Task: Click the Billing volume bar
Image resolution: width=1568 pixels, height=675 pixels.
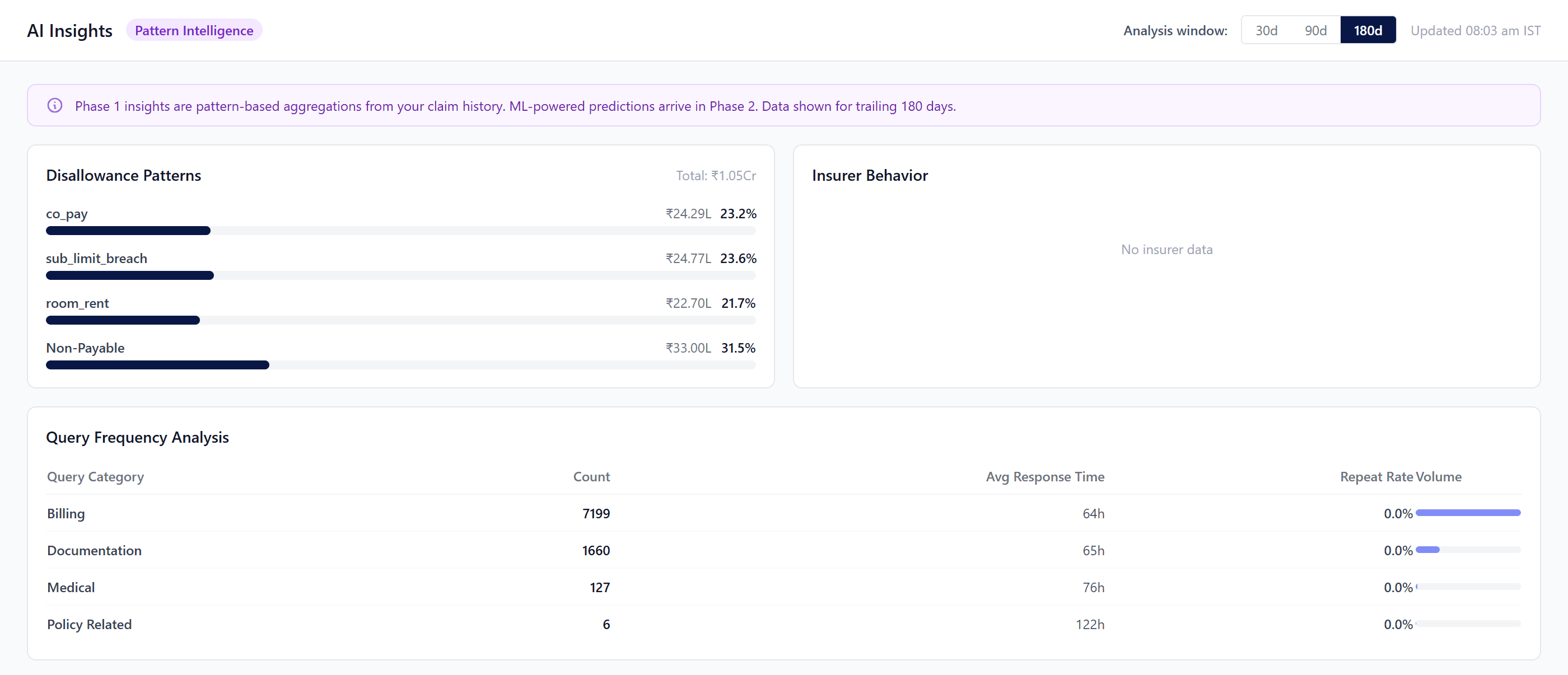Action: pos(1468,513)
